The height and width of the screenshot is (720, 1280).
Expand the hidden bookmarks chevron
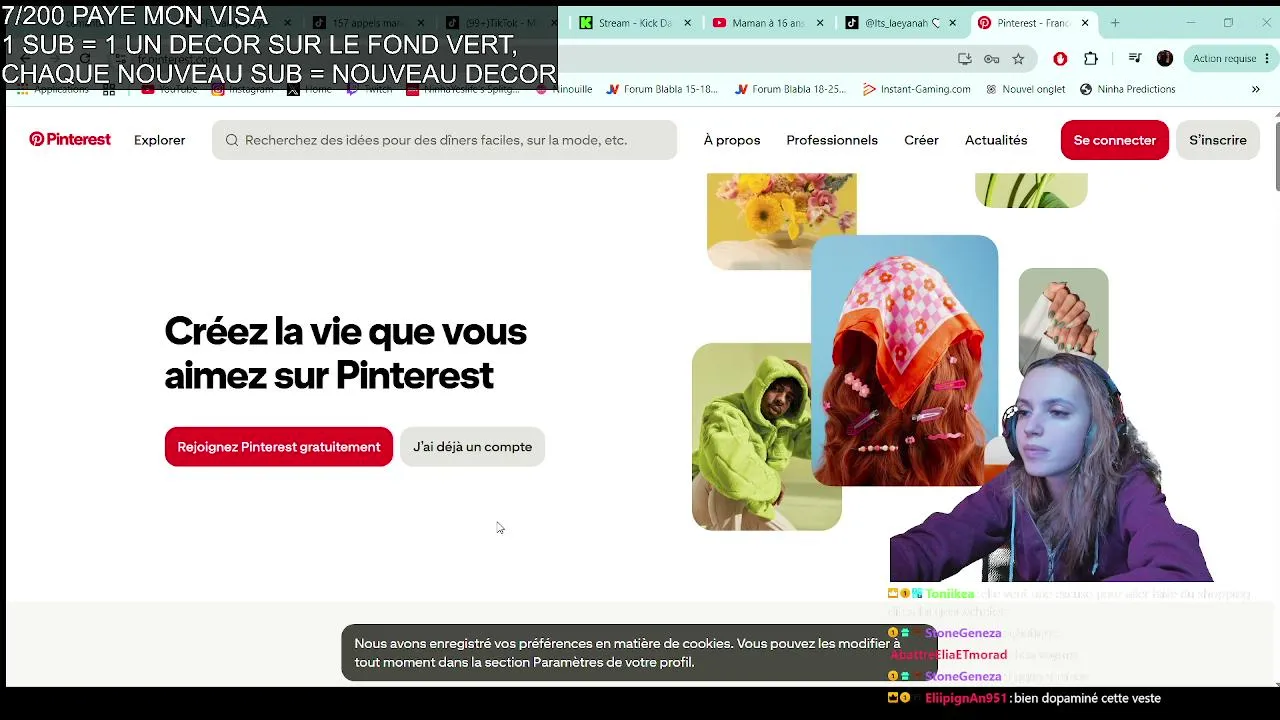(1256, 89)
